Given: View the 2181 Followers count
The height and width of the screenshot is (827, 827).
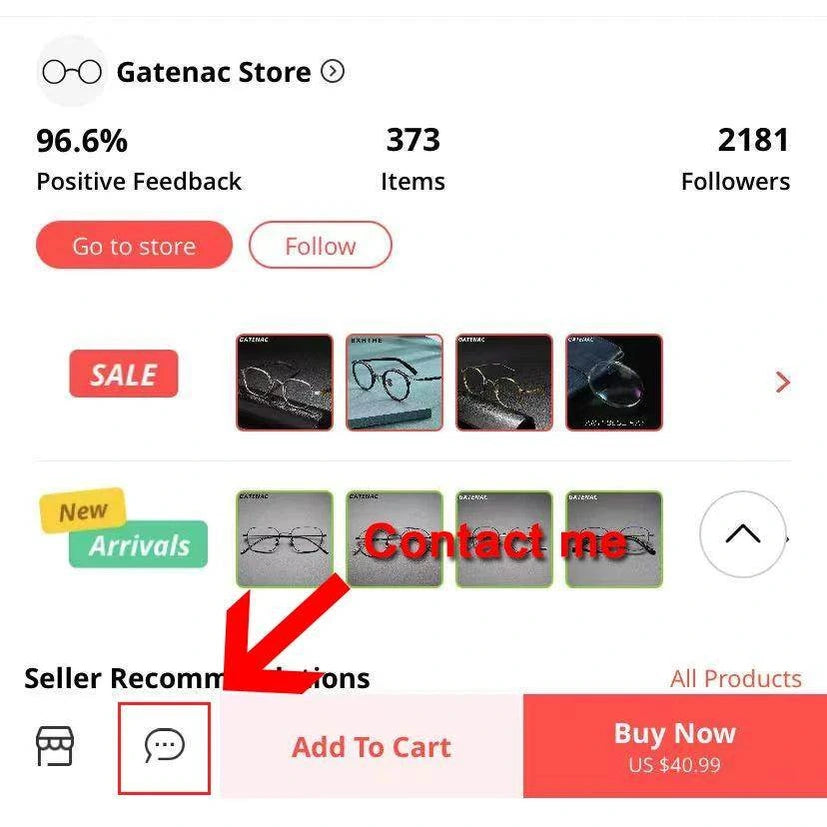Looking at the screenshot, I should coord(736,159).
